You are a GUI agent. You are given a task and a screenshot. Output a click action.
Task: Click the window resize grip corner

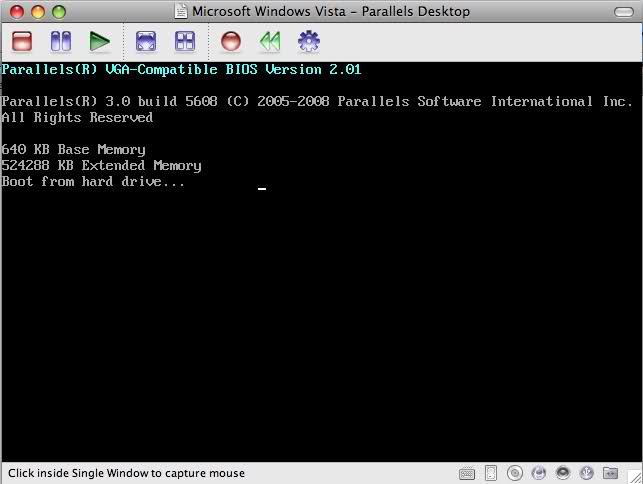pyautogui.click(x=636, y=477)
